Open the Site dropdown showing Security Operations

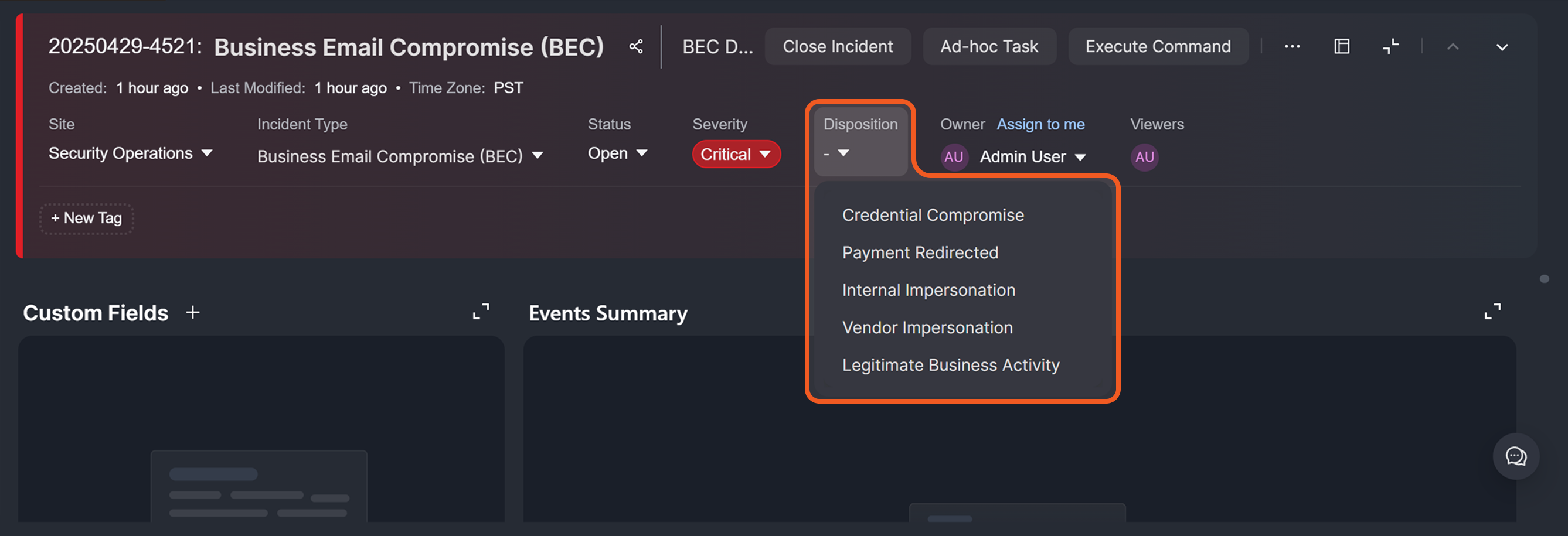coord(130,153)
